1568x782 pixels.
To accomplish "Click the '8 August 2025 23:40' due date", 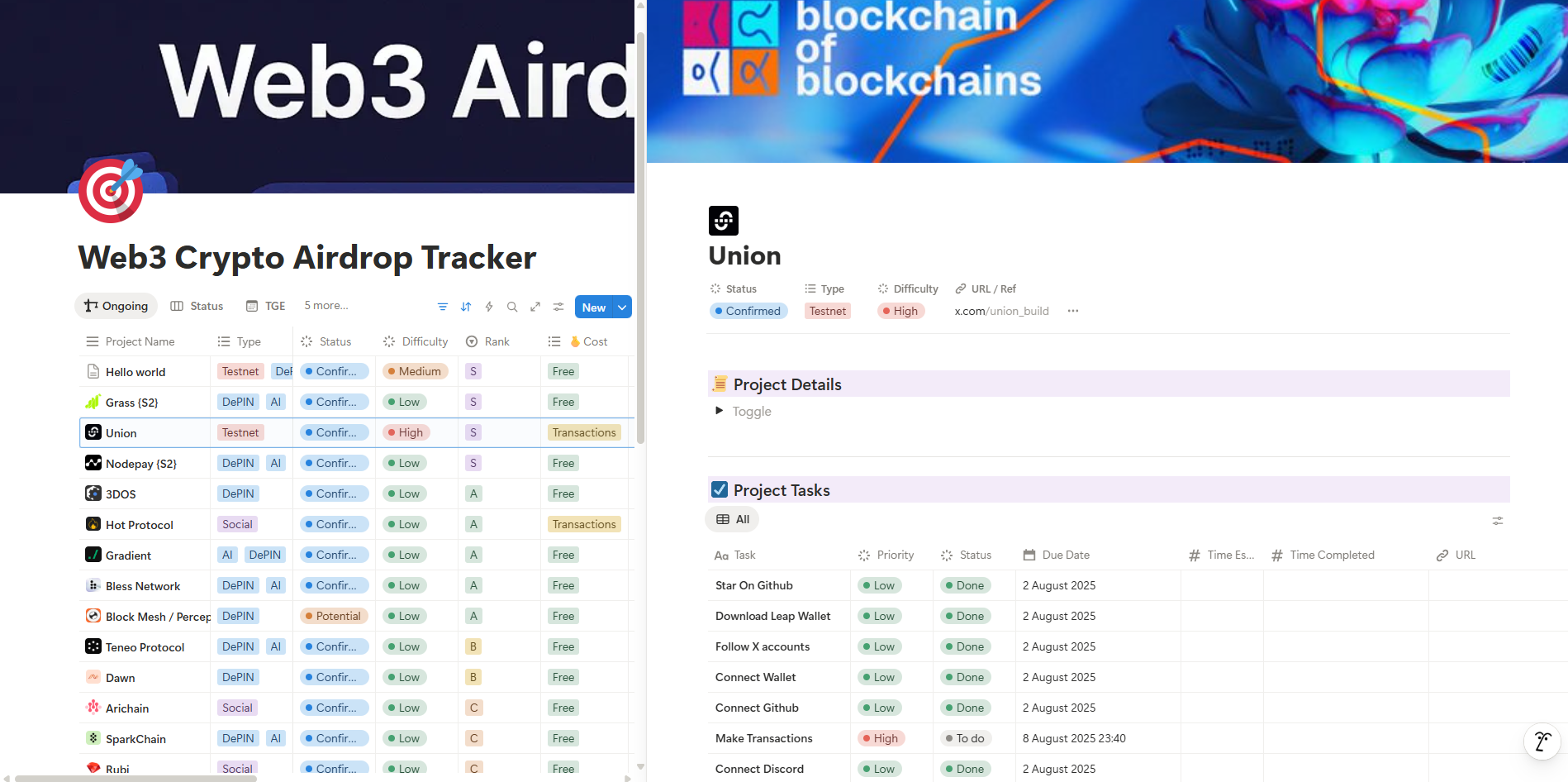I will pos(1074,738).
